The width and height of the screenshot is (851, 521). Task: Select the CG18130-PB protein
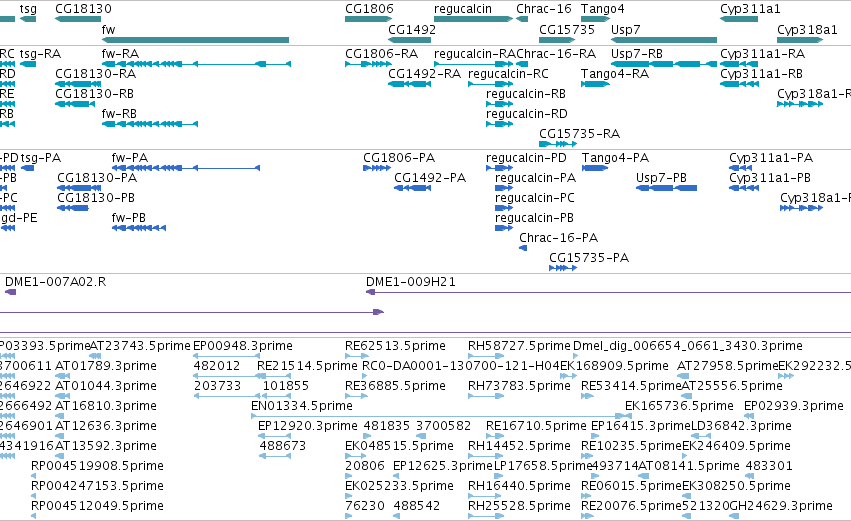coord(73,208)
